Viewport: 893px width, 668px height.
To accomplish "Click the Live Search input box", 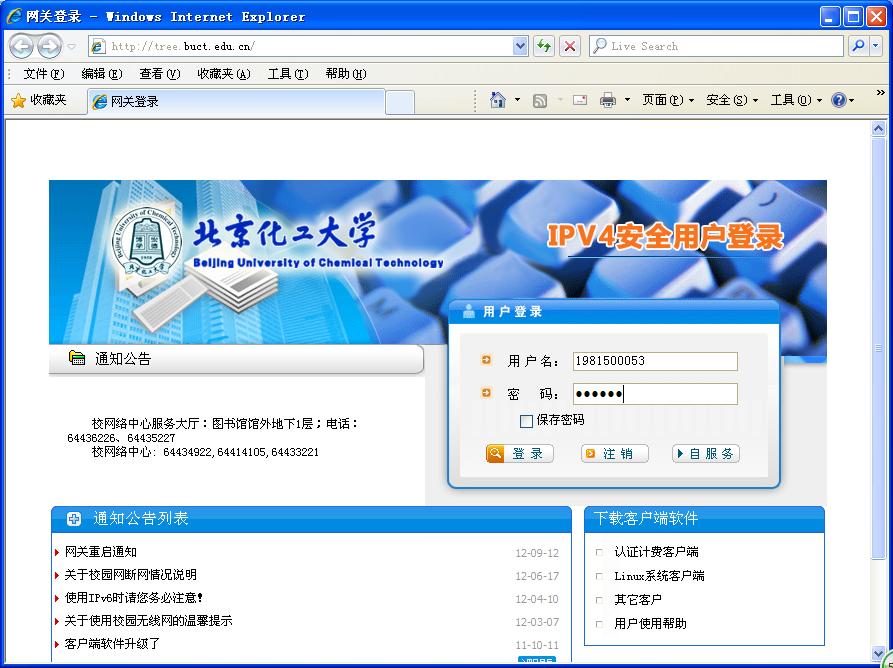I will (716, 46).
